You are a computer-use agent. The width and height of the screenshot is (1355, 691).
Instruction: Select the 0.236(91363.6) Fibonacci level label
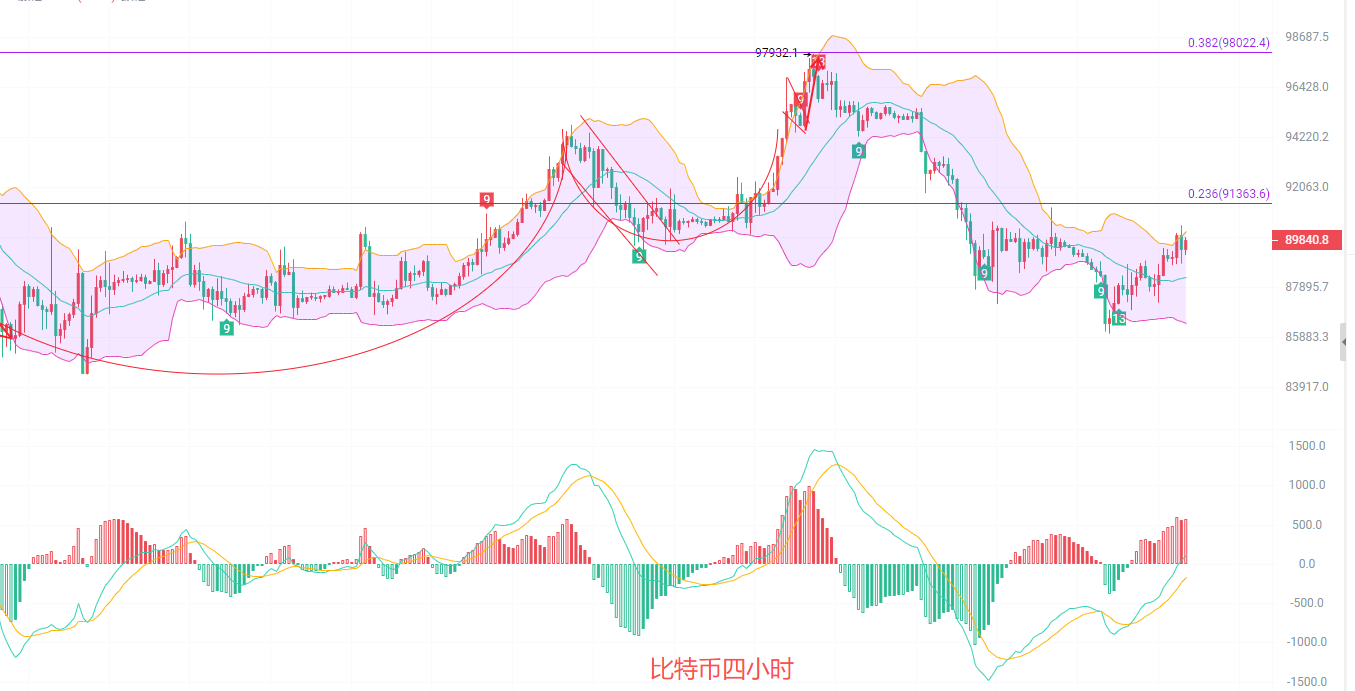[1228, 194]
